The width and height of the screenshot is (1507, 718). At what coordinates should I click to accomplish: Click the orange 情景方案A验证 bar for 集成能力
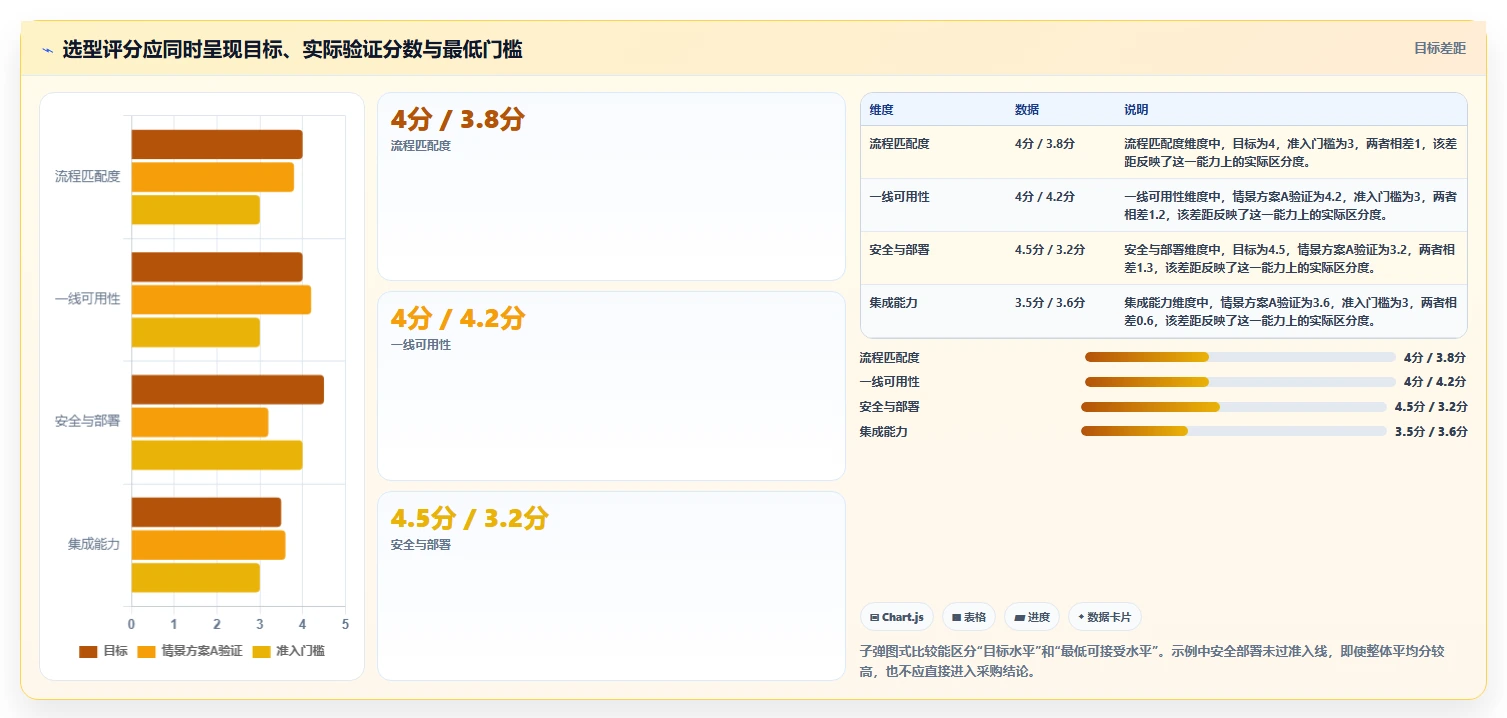point(209,545)
